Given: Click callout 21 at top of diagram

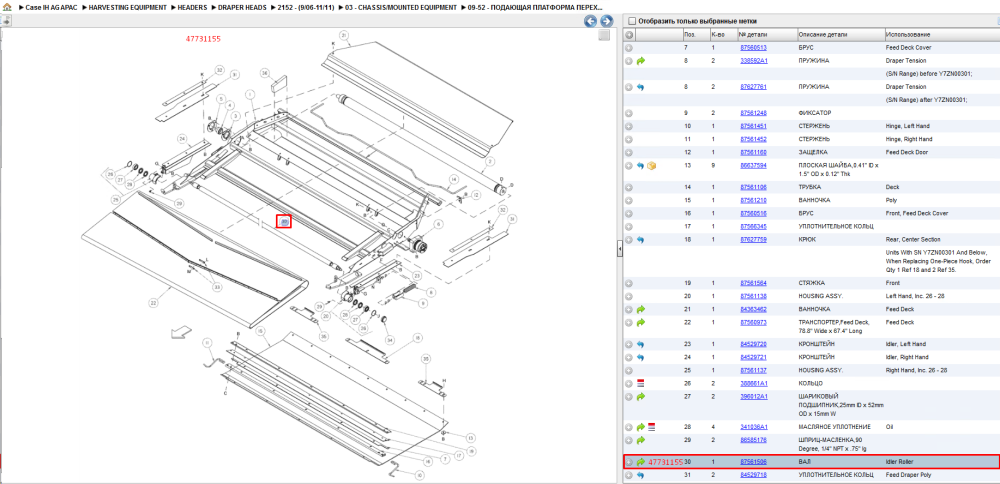Looking at the screenshot, I should click(x=344, y=34).
